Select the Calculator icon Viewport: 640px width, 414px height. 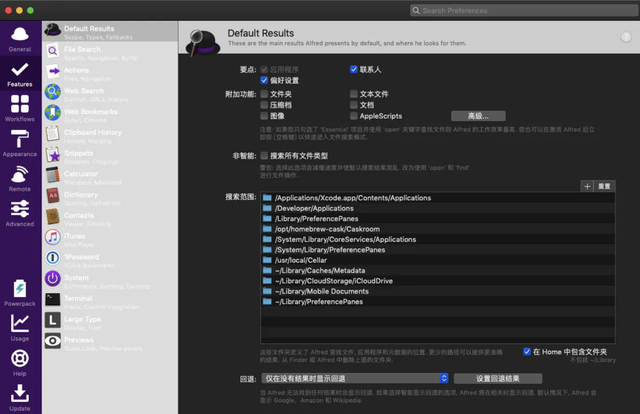(53, 176)
